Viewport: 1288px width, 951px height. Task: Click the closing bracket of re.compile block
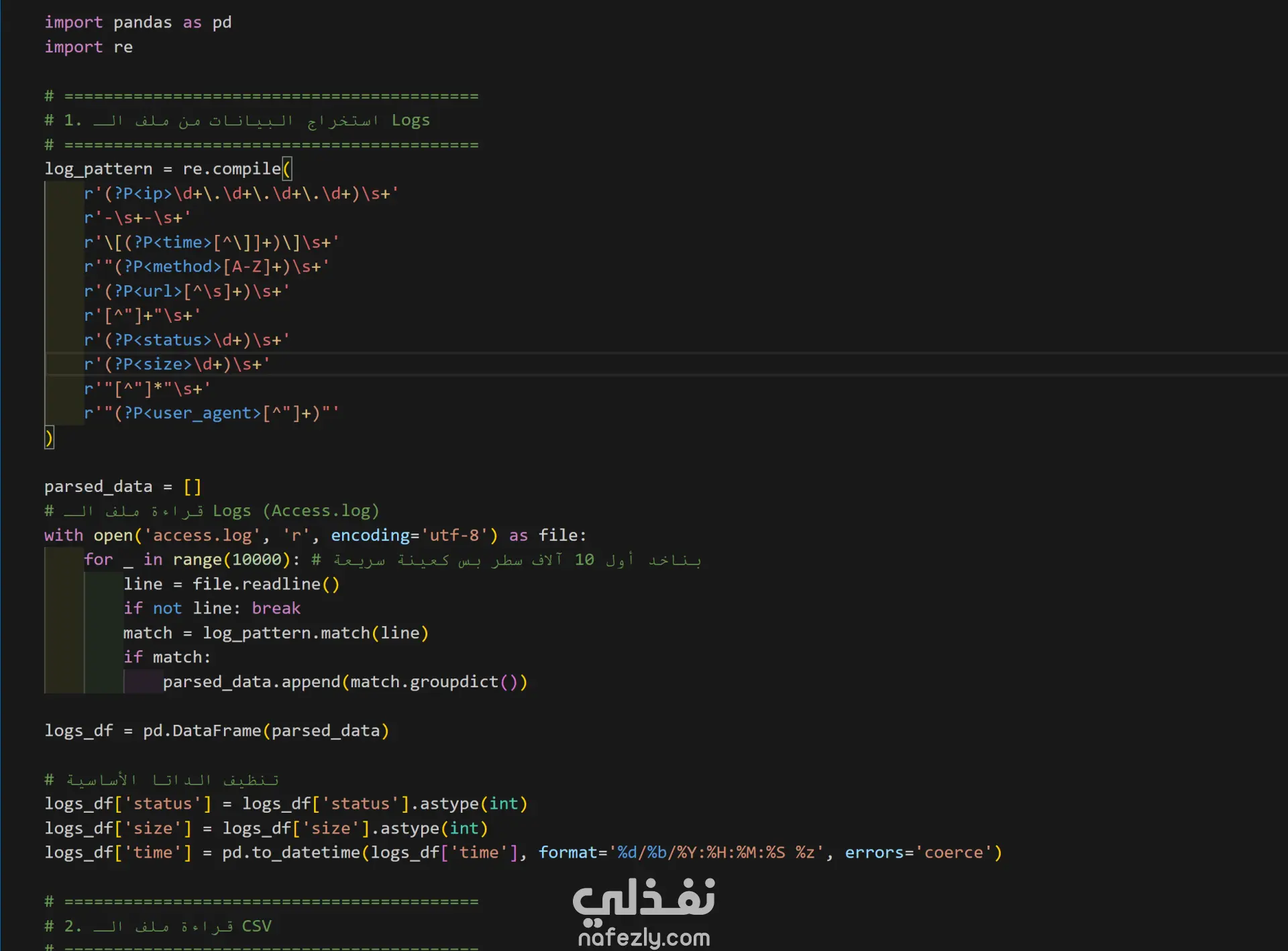(48, 438)
